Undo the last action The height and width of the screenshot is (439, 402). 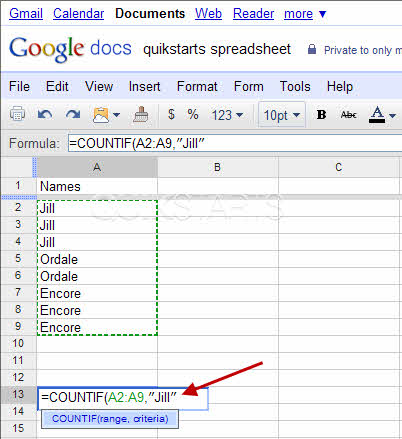(x=45, y=115)
